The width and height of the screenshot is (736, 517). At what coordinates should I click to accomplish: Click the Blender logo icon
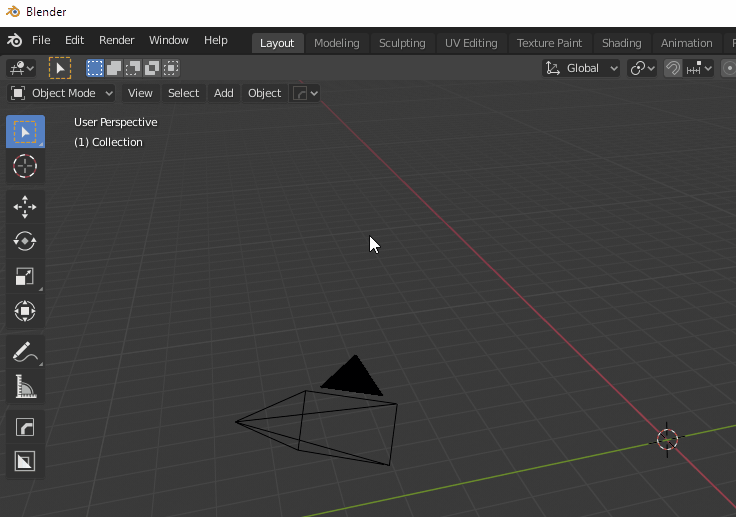[x=15, y=41]
